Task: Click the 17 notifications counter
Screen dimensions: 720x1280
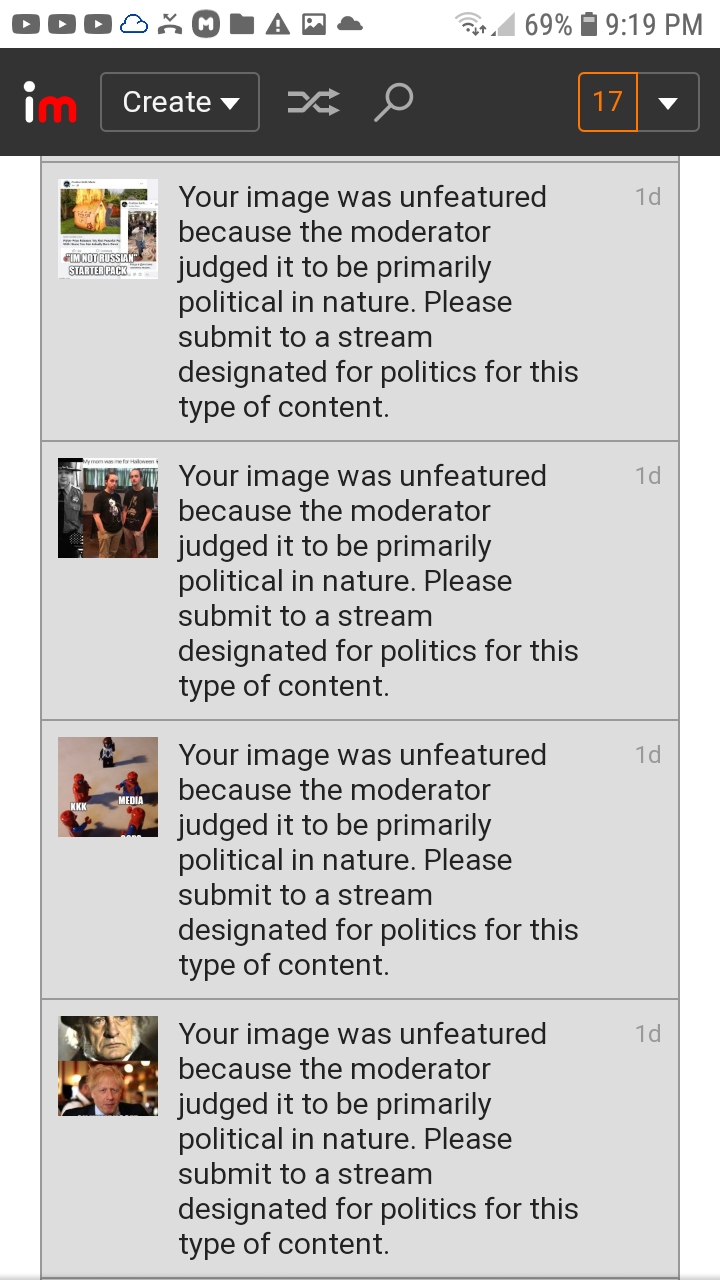Action: (608, 102)
